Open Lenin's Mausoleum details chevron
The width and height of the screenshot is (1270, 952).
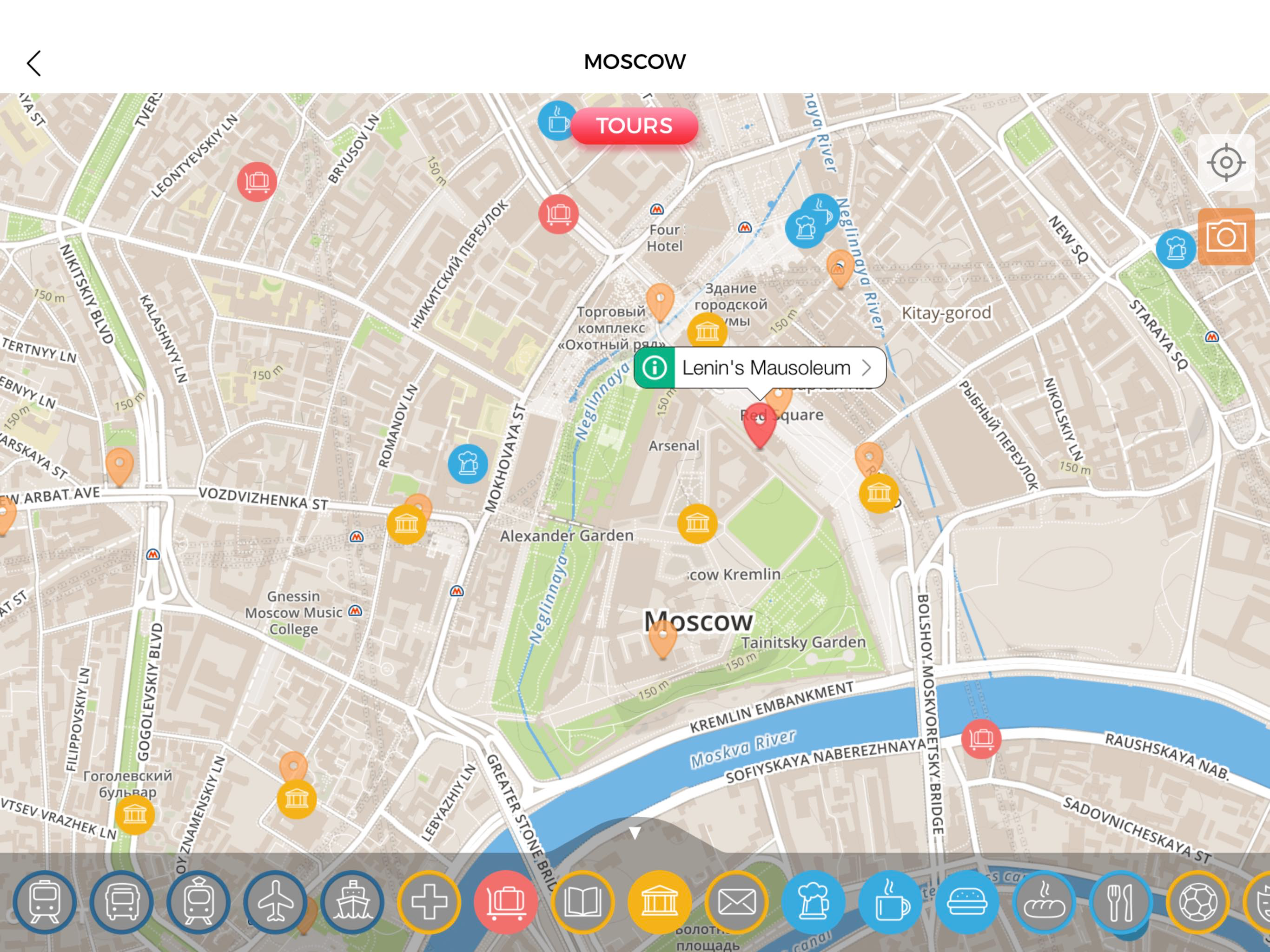point(867,368)
